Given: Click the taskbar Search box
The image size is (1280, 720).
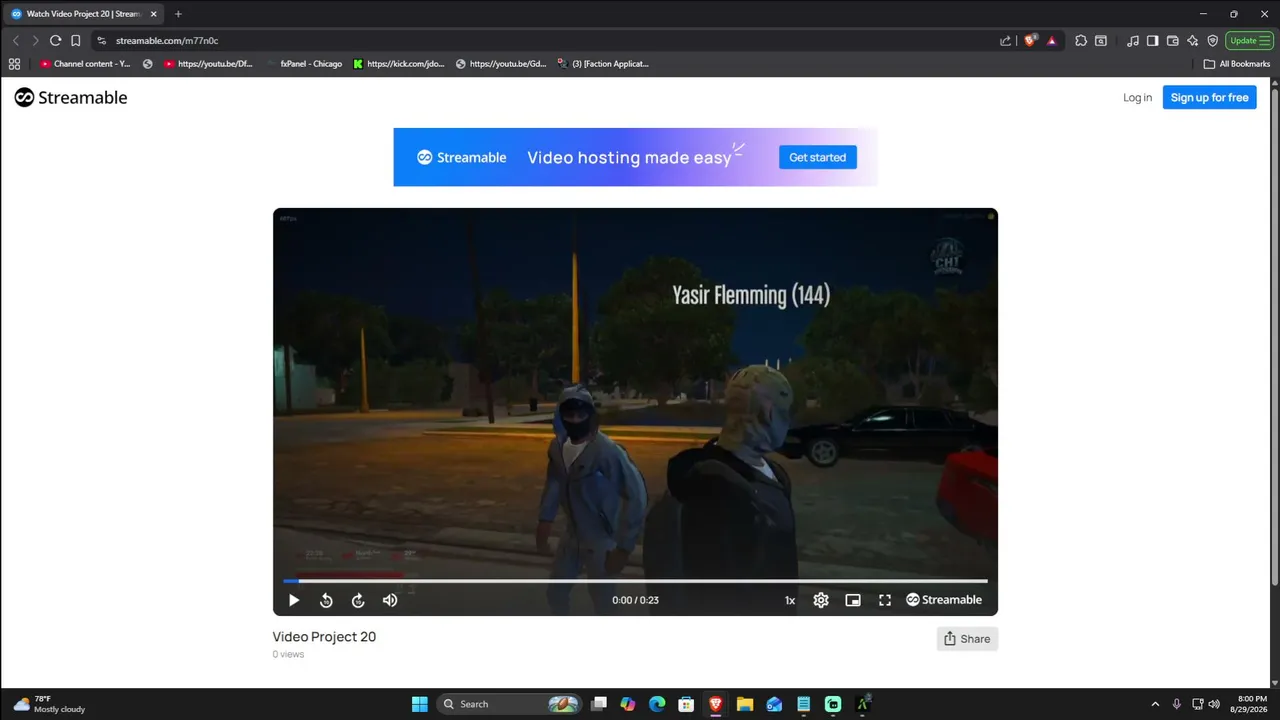Looking at the screenshot, I should point(510,704).
